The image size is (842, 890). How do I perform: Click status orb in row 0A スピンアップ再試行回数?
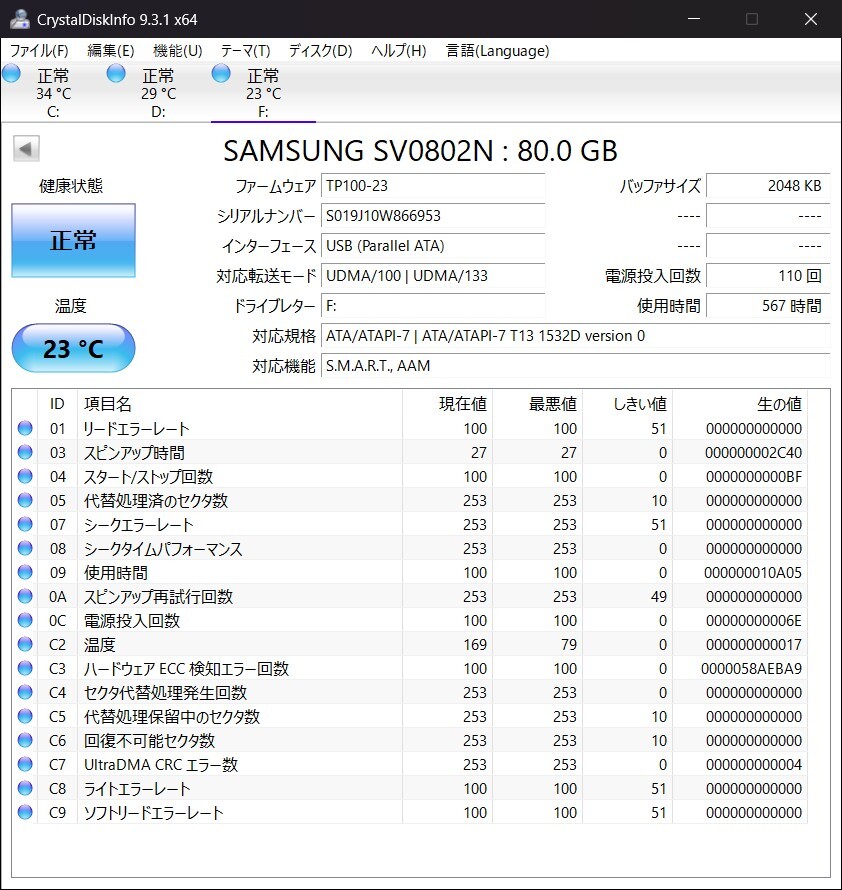25,596
